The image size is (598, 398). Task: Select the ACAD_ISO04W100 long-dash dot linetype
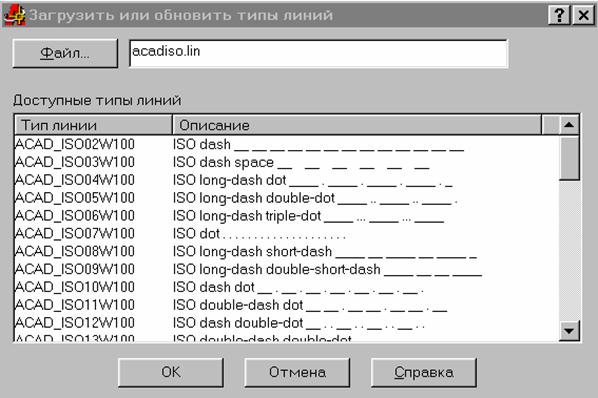click(287, 180)
